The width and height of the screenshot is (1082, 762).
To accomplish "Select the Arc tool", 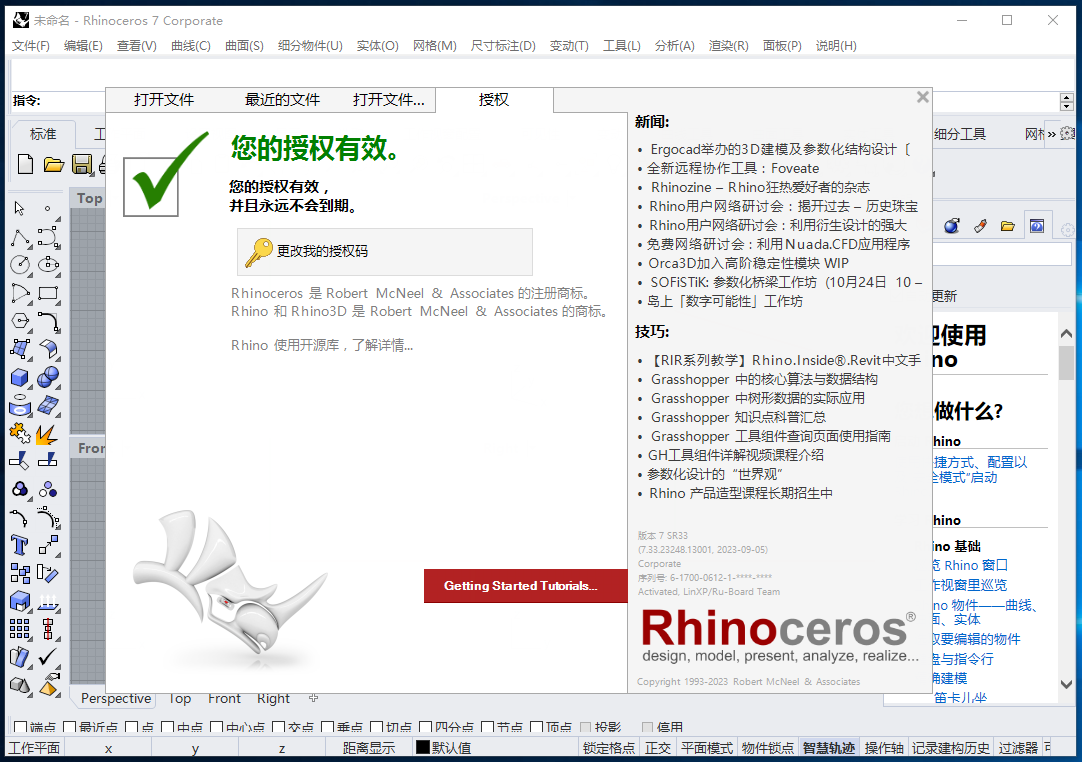I will coord(20,294).
